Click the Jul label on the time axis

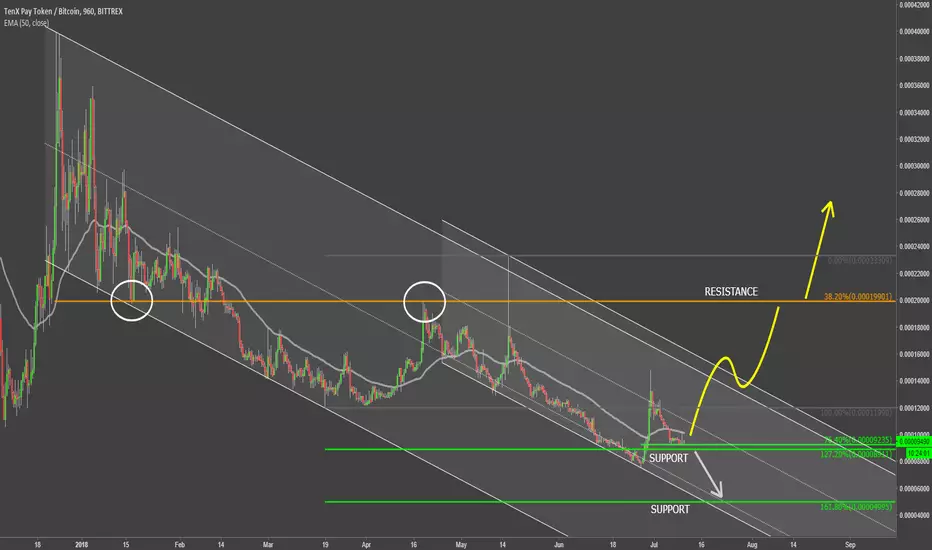(654, 545)
